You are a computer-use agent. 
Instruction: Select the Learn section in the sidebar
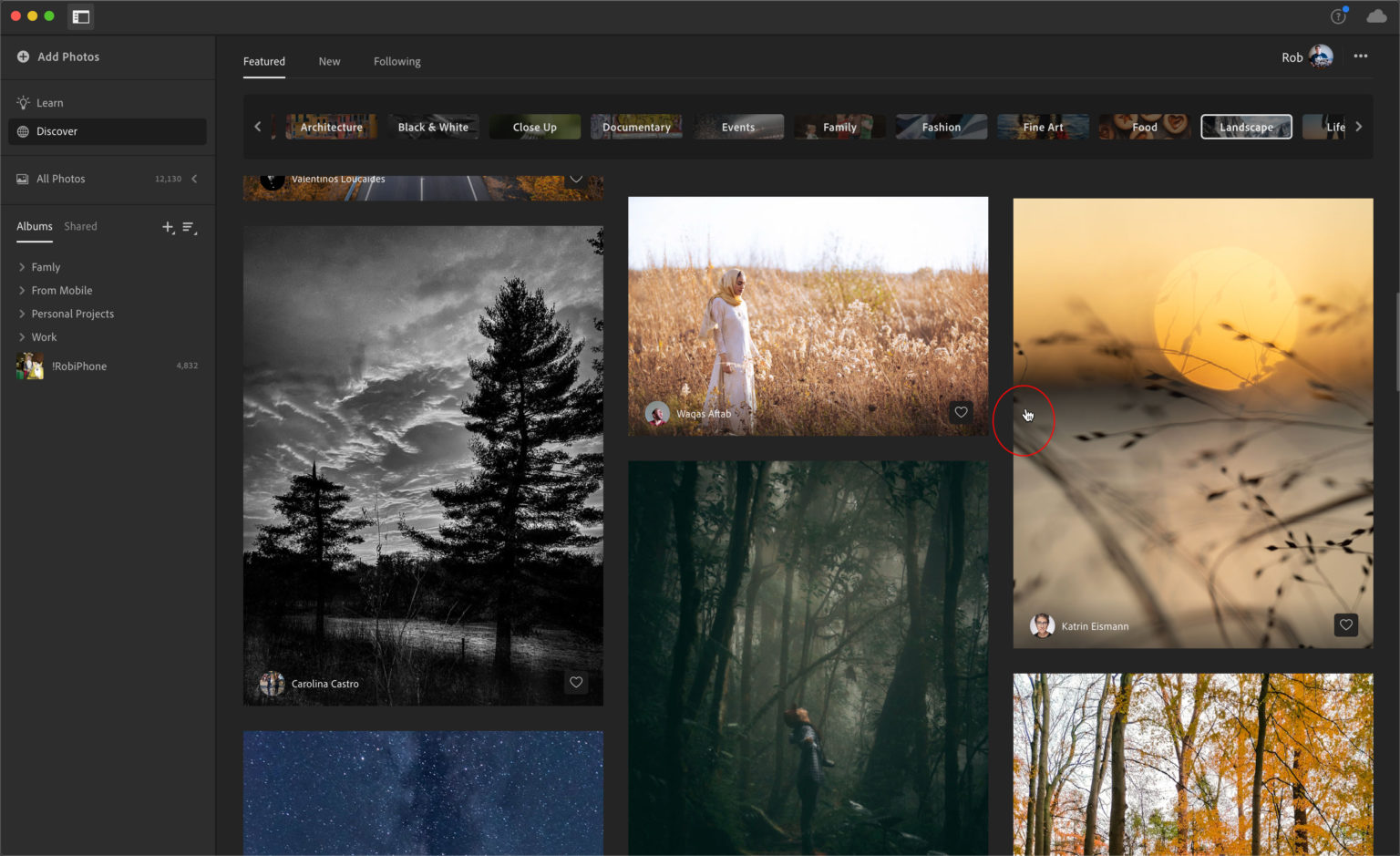coord(49,102)
